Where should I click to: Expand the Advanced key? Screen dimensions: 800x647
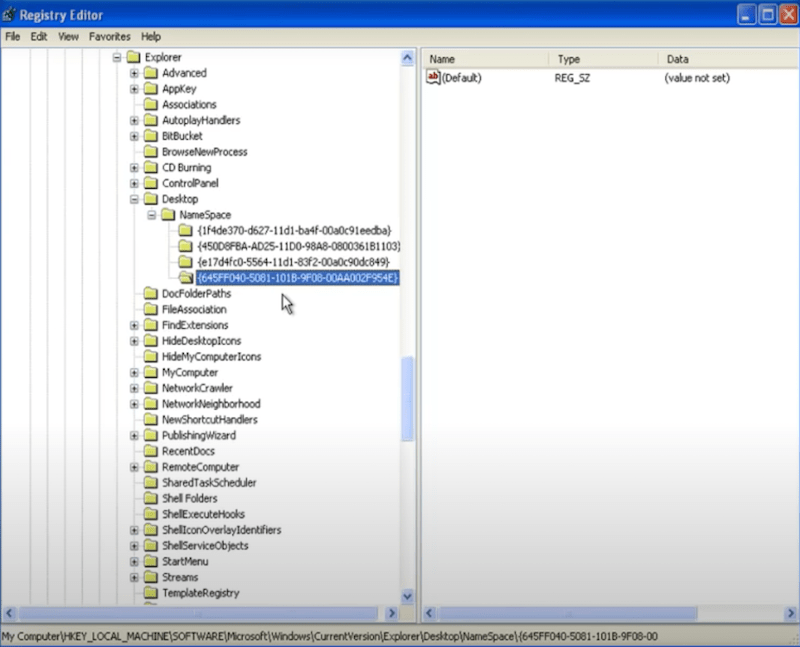[x=134, y=73]
